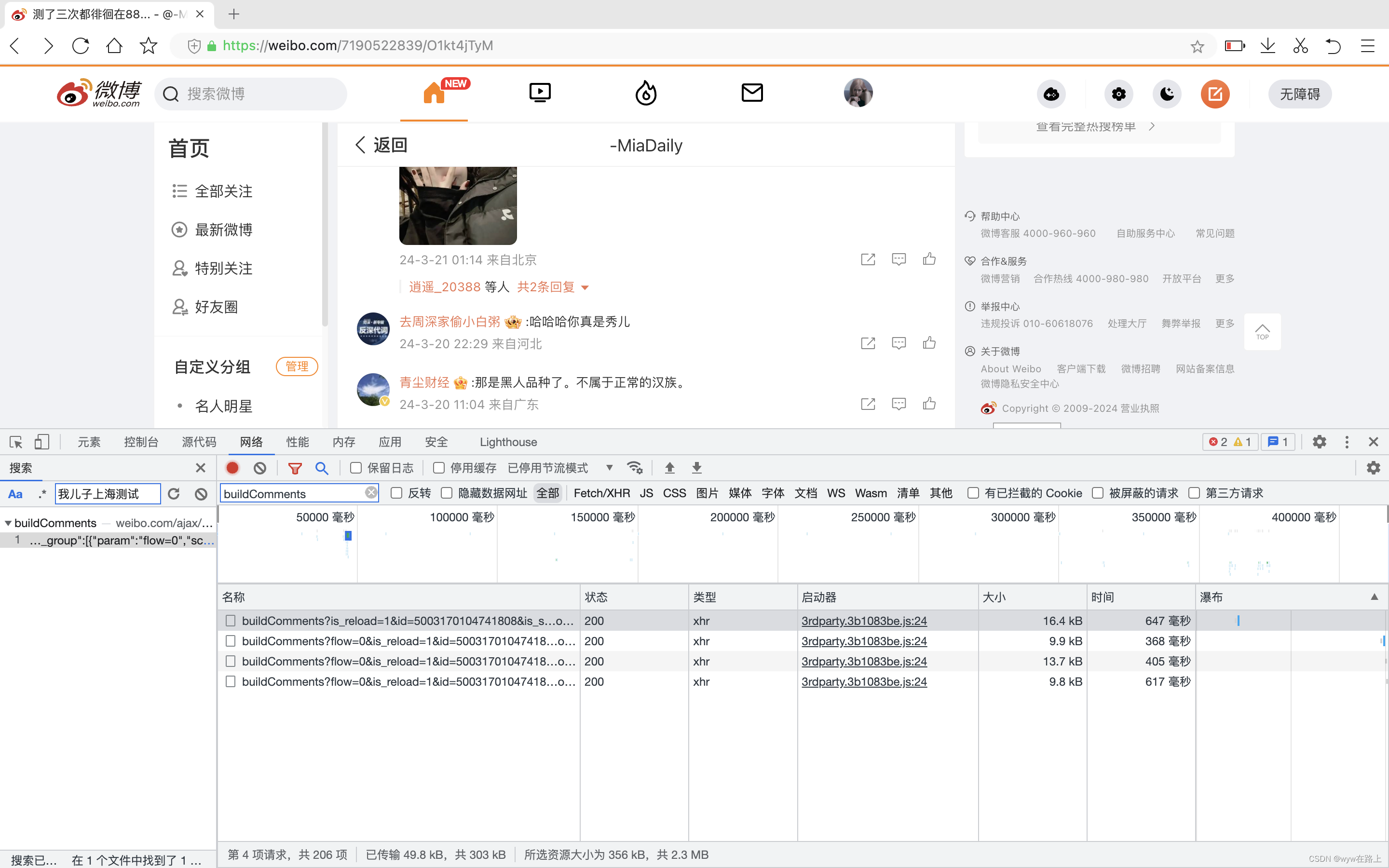Viewport: 1389px width, 868px height.
Task: Click 管理 button for custom groups
Action: (297, 366)
